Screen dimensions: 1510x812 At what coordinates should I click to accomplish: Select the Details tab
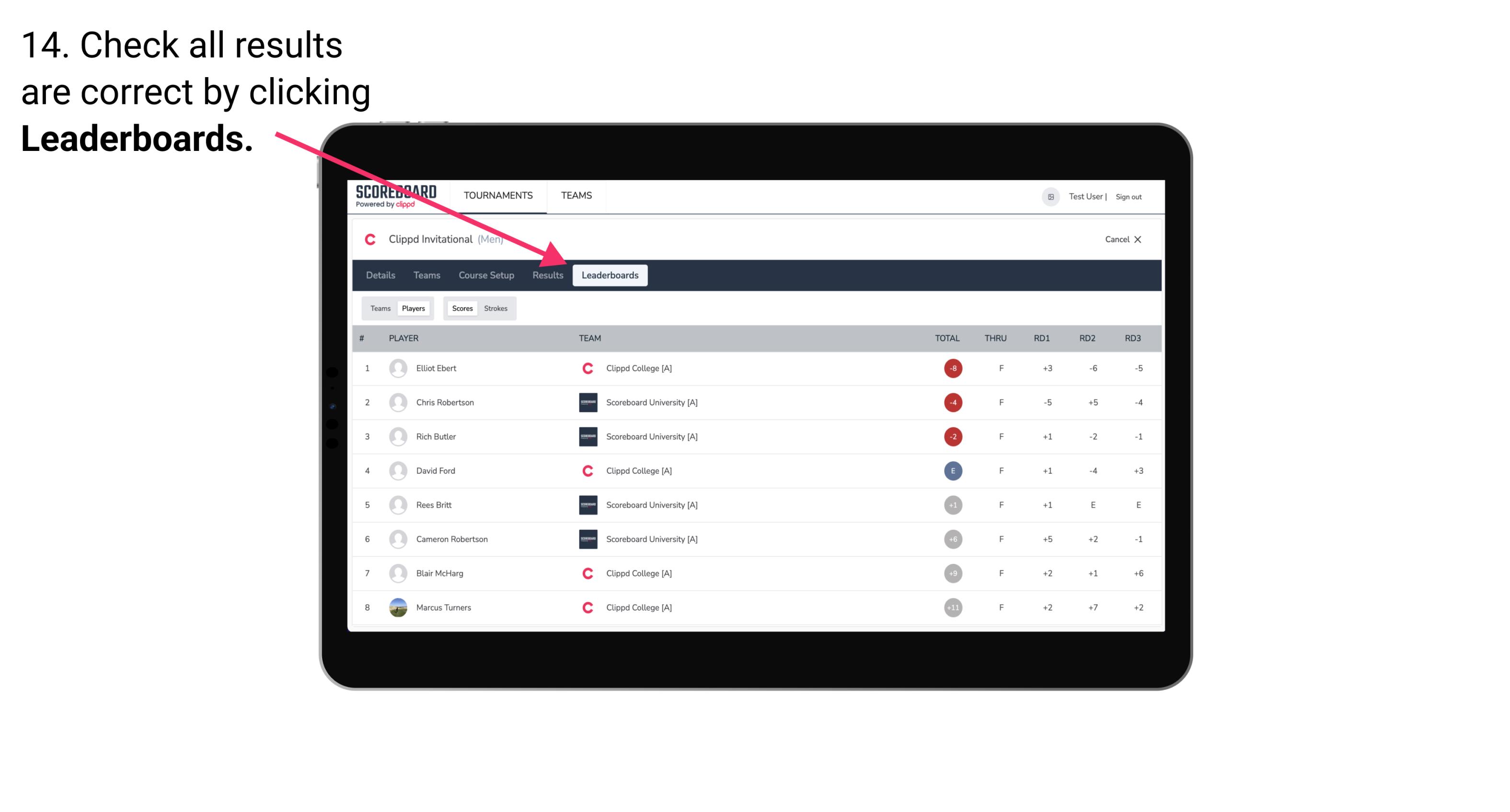[380, 276]
